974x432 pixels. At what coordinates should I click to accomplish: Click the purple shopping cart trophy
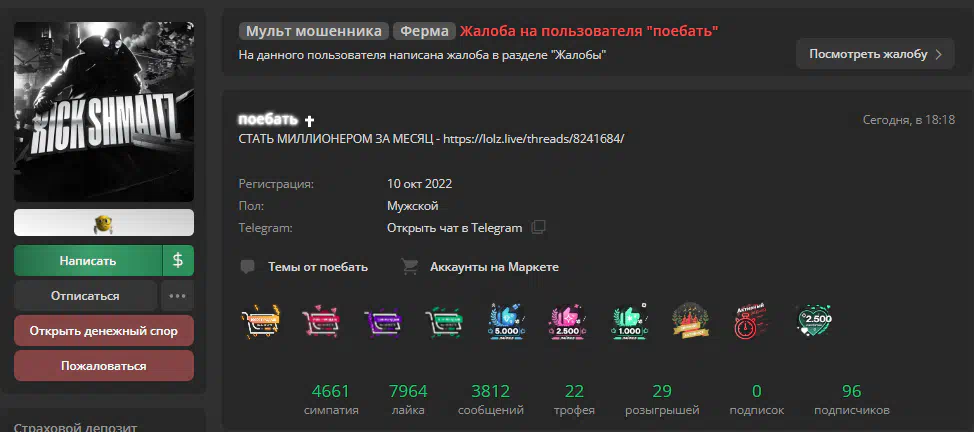tap(383, 322)
